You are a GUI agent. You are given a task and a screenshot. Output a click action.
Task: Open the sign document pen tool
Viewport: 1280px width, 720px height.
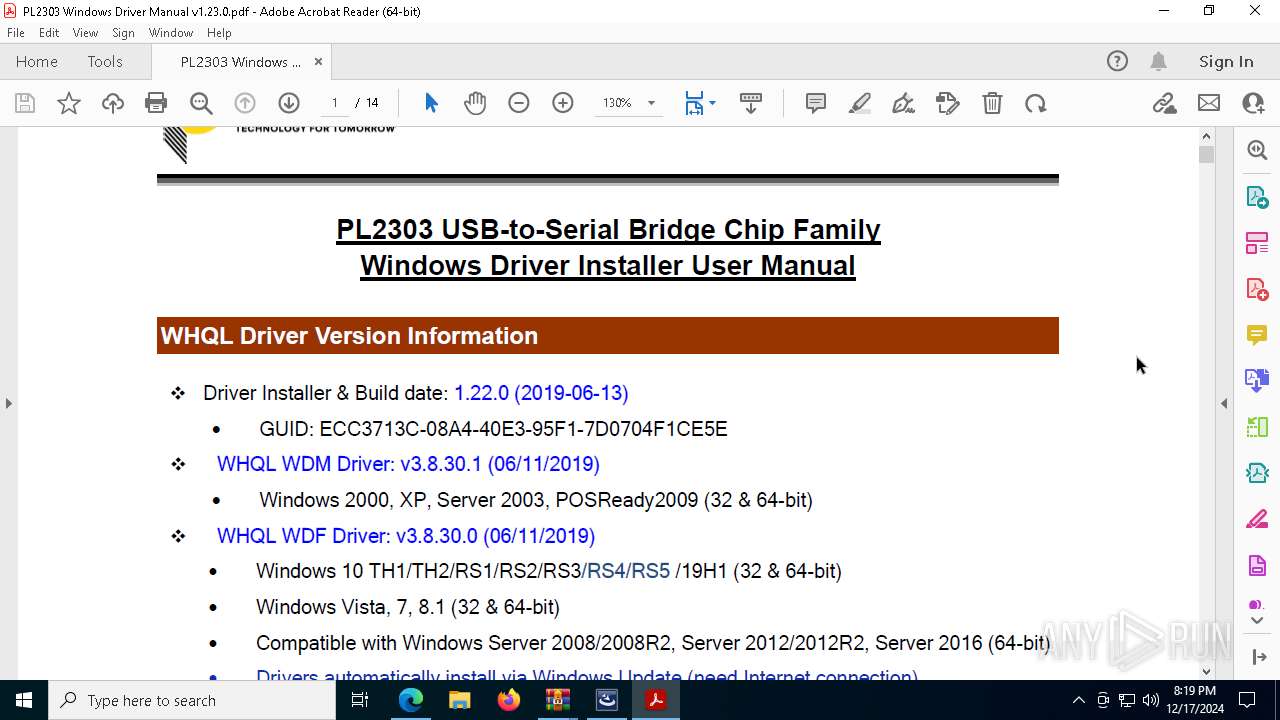[904, 103]
